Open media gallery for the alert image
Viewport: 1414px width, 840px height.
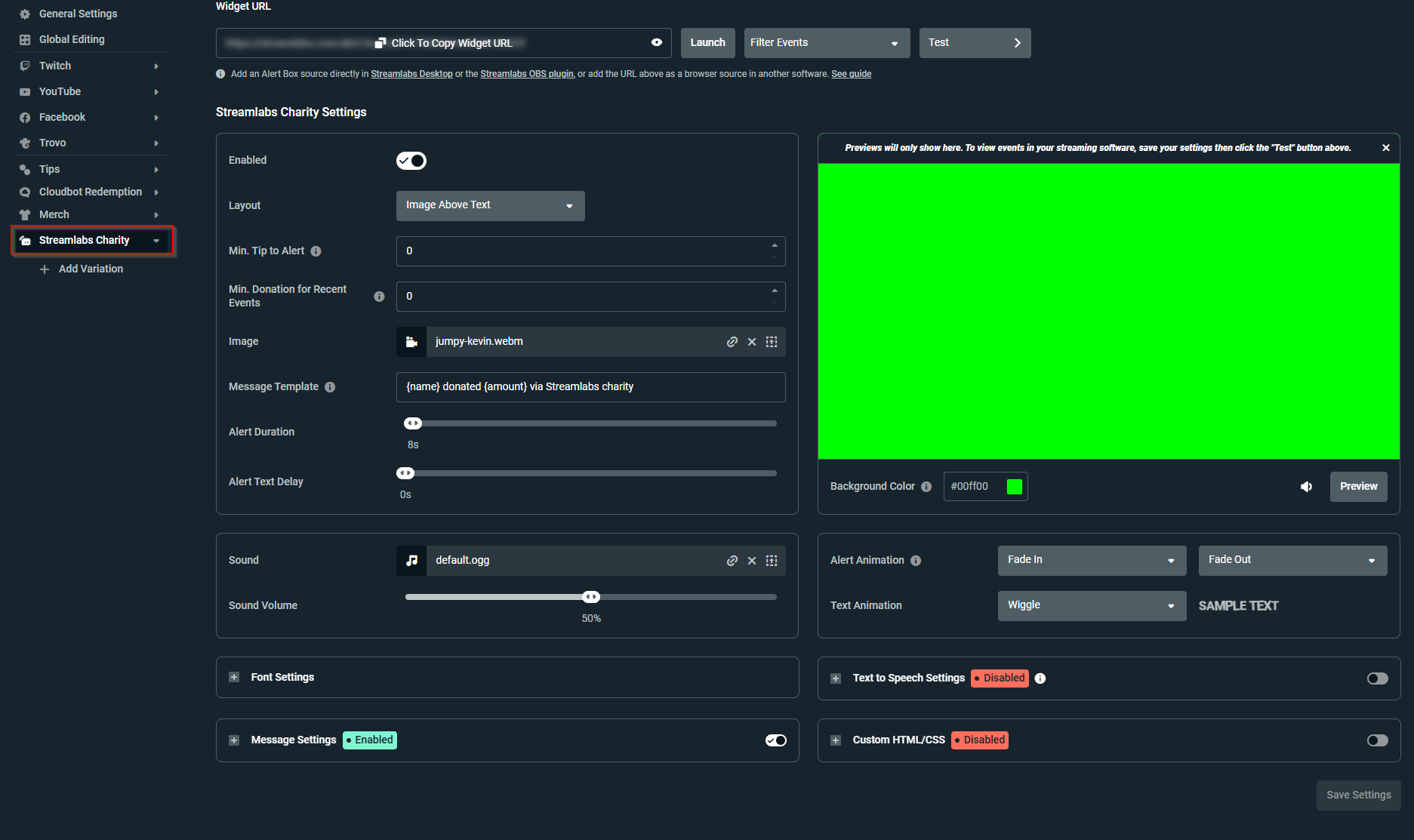click(x=771, y=341)
